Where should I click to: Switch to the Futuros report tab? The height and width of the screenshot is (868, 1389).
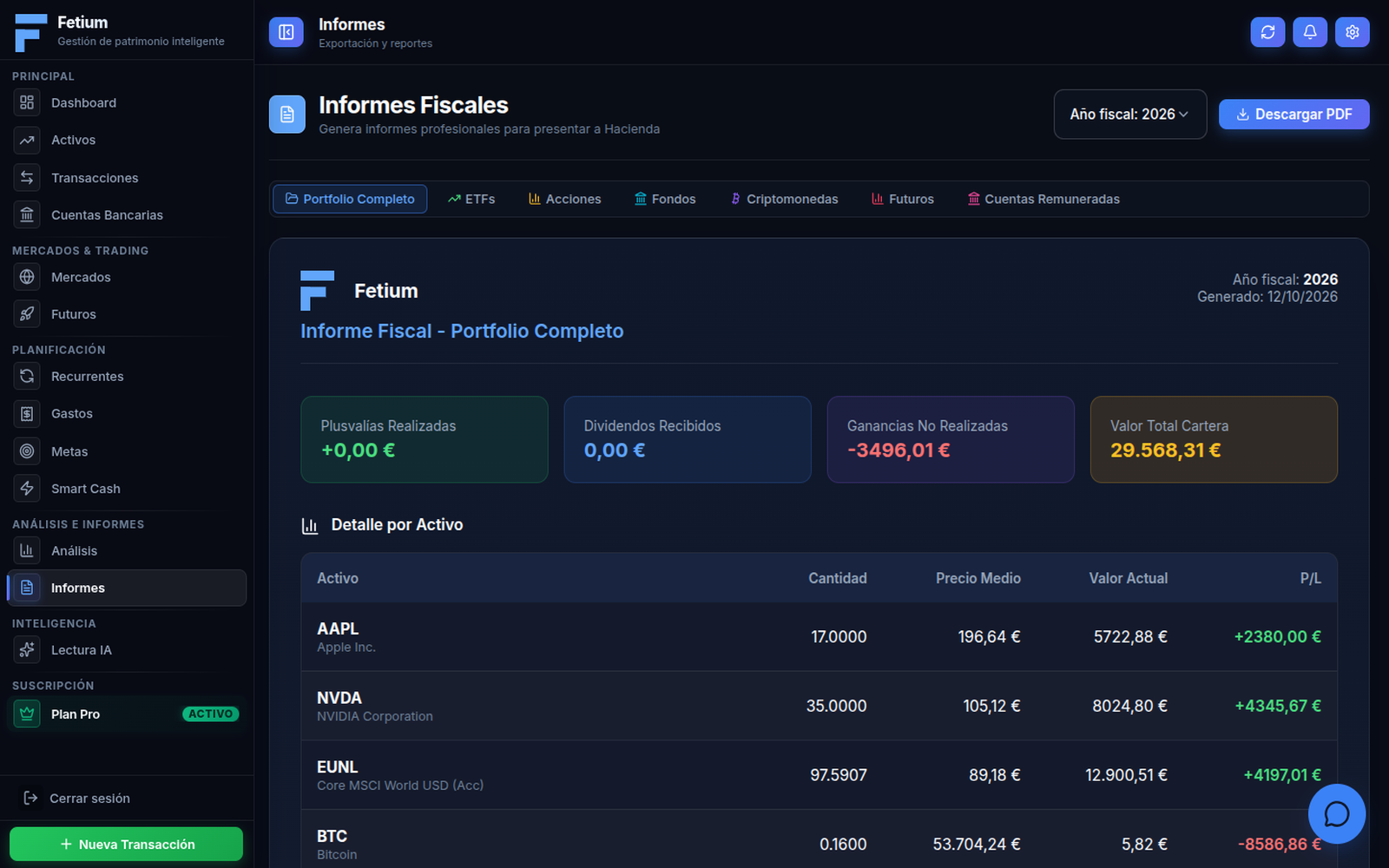coord(903,199)
